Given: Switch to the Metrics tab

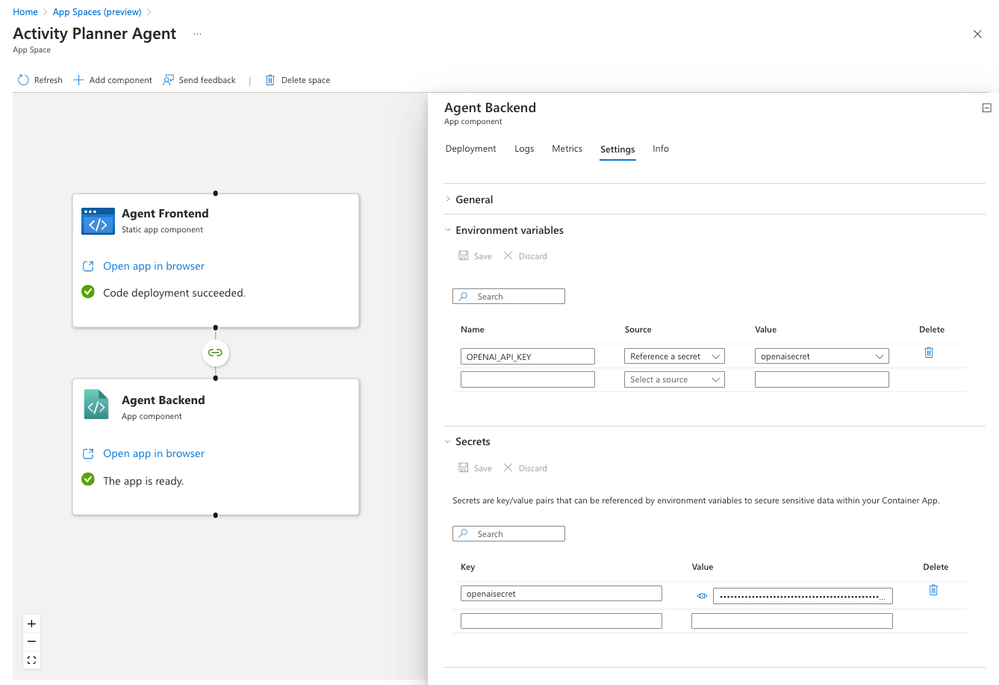Looking at the screenshot, I should [567, 149].
